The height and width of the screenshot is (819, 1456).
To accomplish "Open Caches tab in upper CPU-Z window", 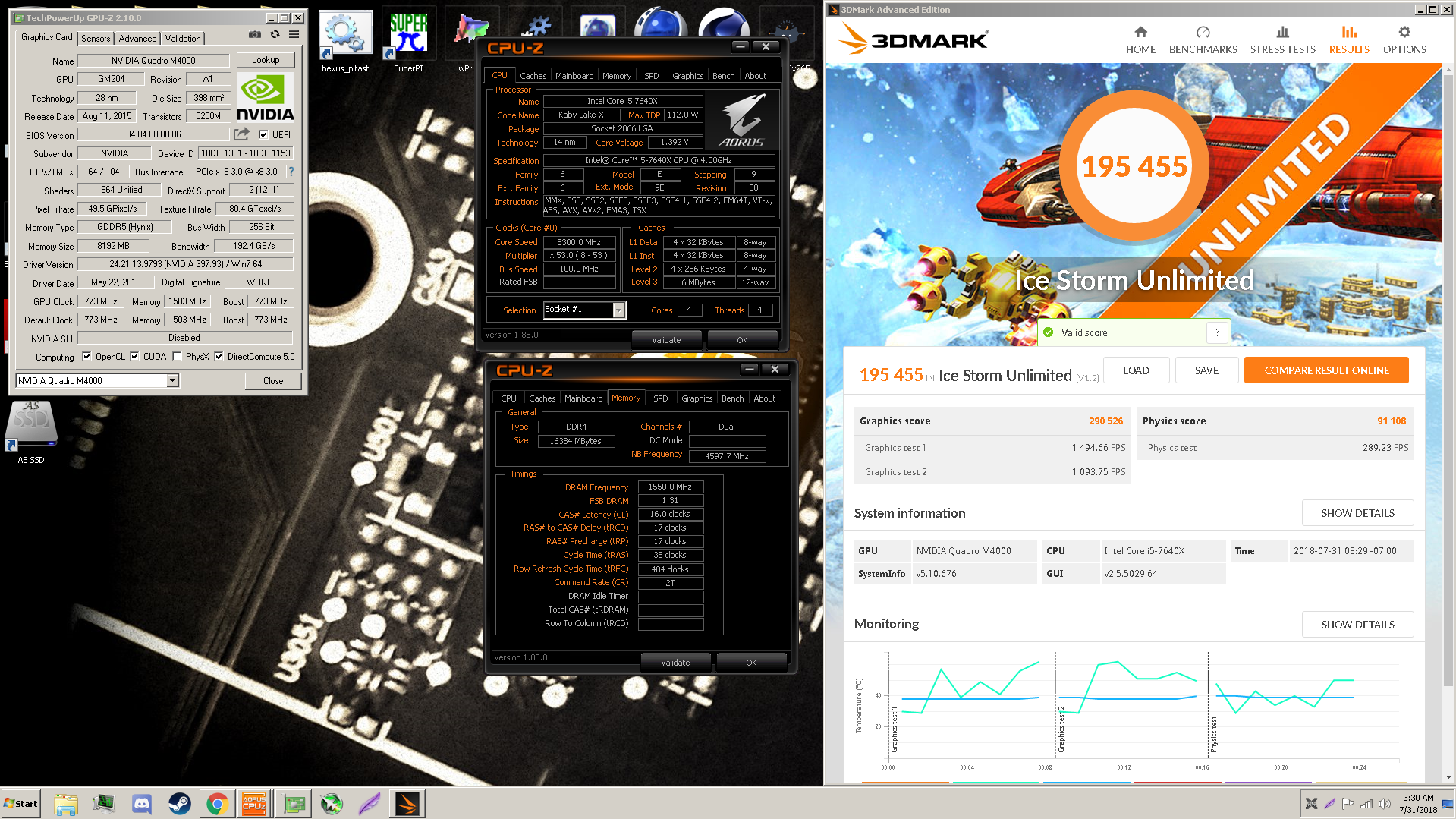I will [533, 76].
